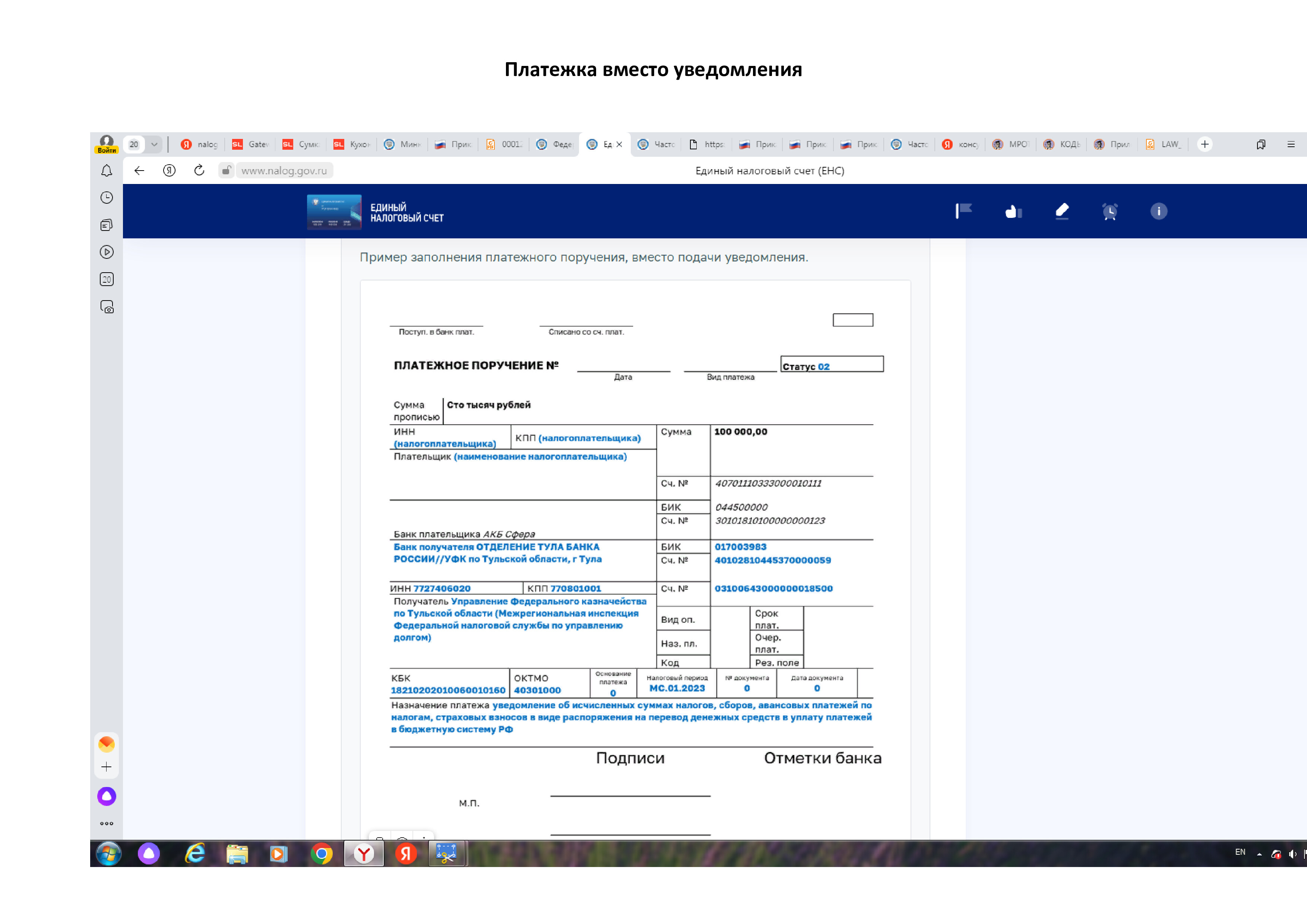Switch to the nalog Yandex tab
The width and height of the screenshot is (1307, 924).
[199, 145]
